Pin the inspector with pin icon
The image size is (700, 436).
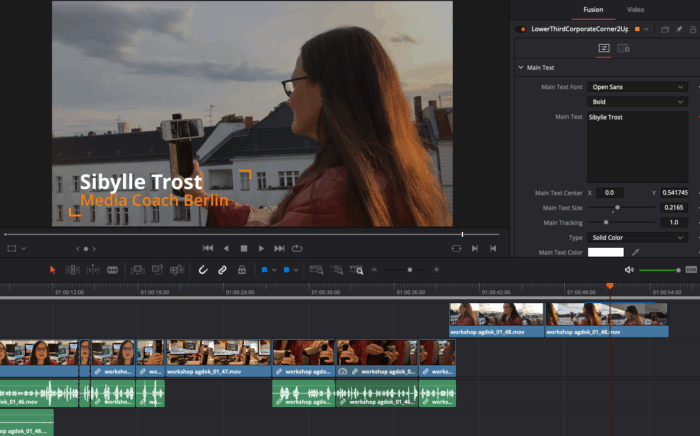679,29
